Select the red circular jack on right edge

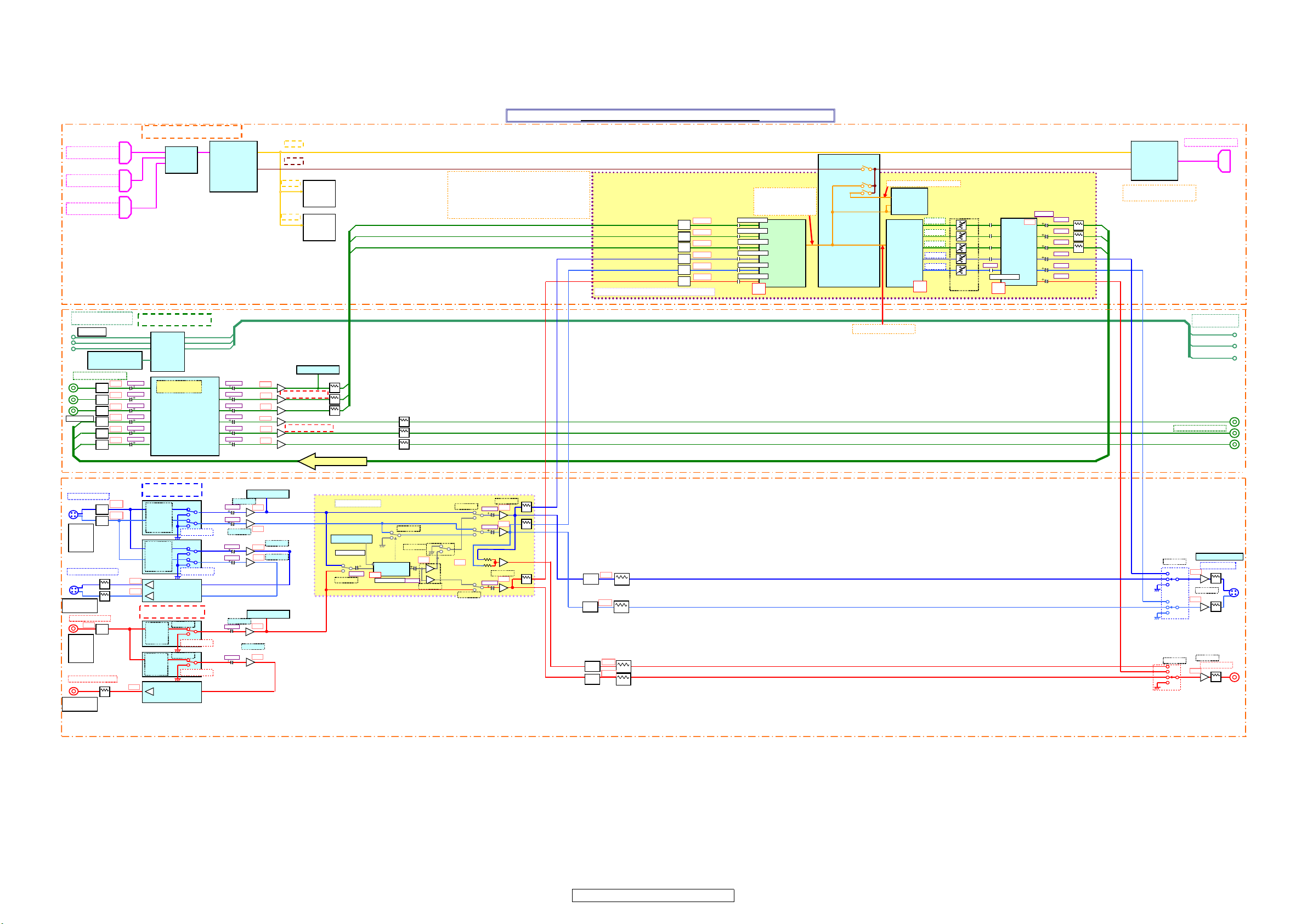pos(1234,677)
